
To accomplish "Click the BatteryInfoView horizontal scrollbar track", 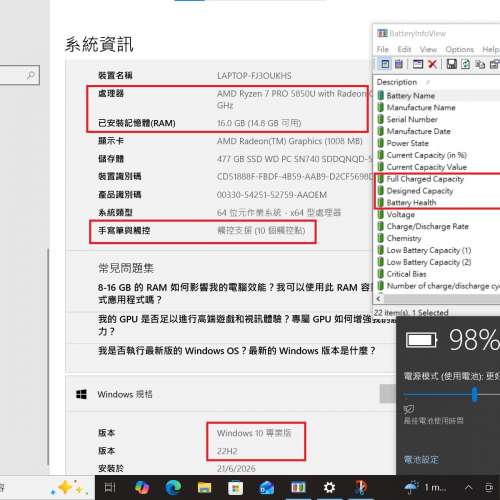I will point(442,299).
